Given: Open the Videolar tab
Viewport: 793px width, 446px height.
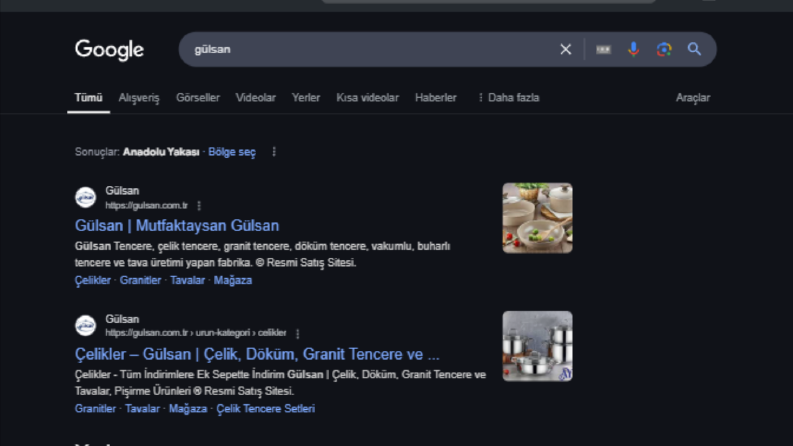Looking at the screenshot, I should 255,98.
